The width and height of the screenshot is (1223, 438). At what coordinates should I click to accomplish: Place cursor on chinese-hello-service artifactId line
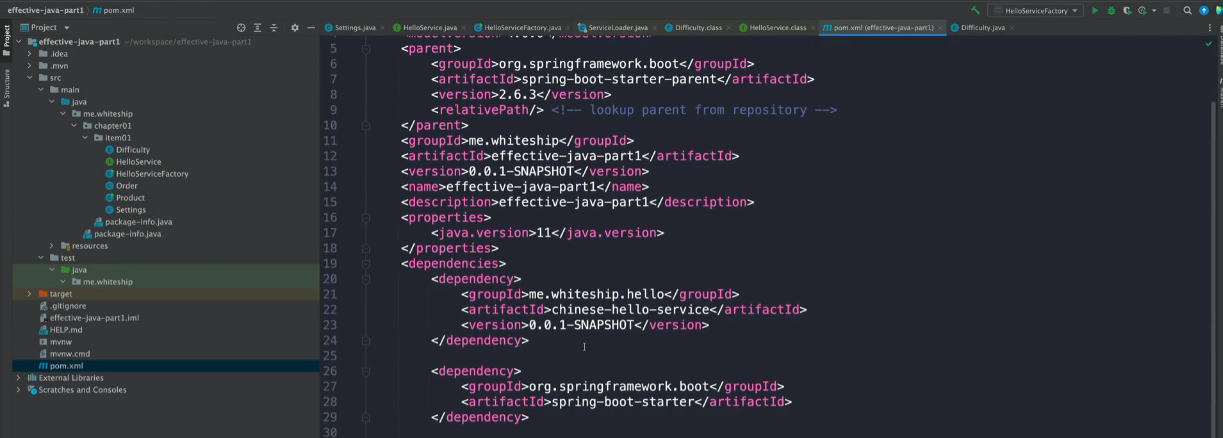(634, 310)
